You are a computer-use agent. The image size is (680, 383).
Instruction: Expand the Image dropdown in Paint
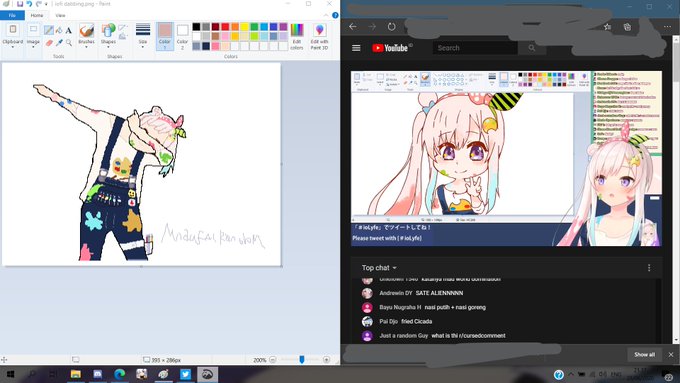pos(33,47)
